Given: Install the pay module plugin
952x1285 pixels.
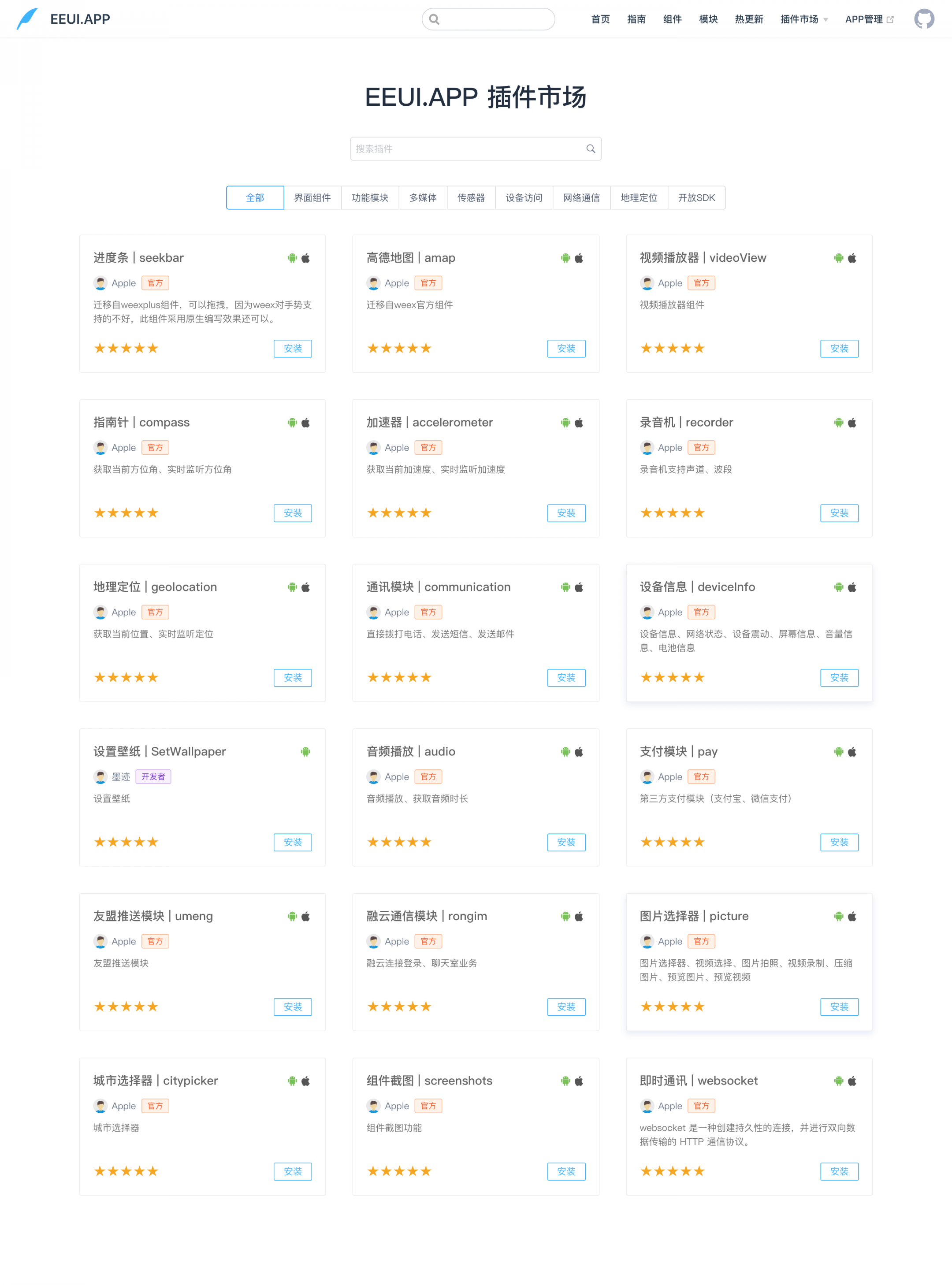Looking at the screenshot, I should pos(839,843).
